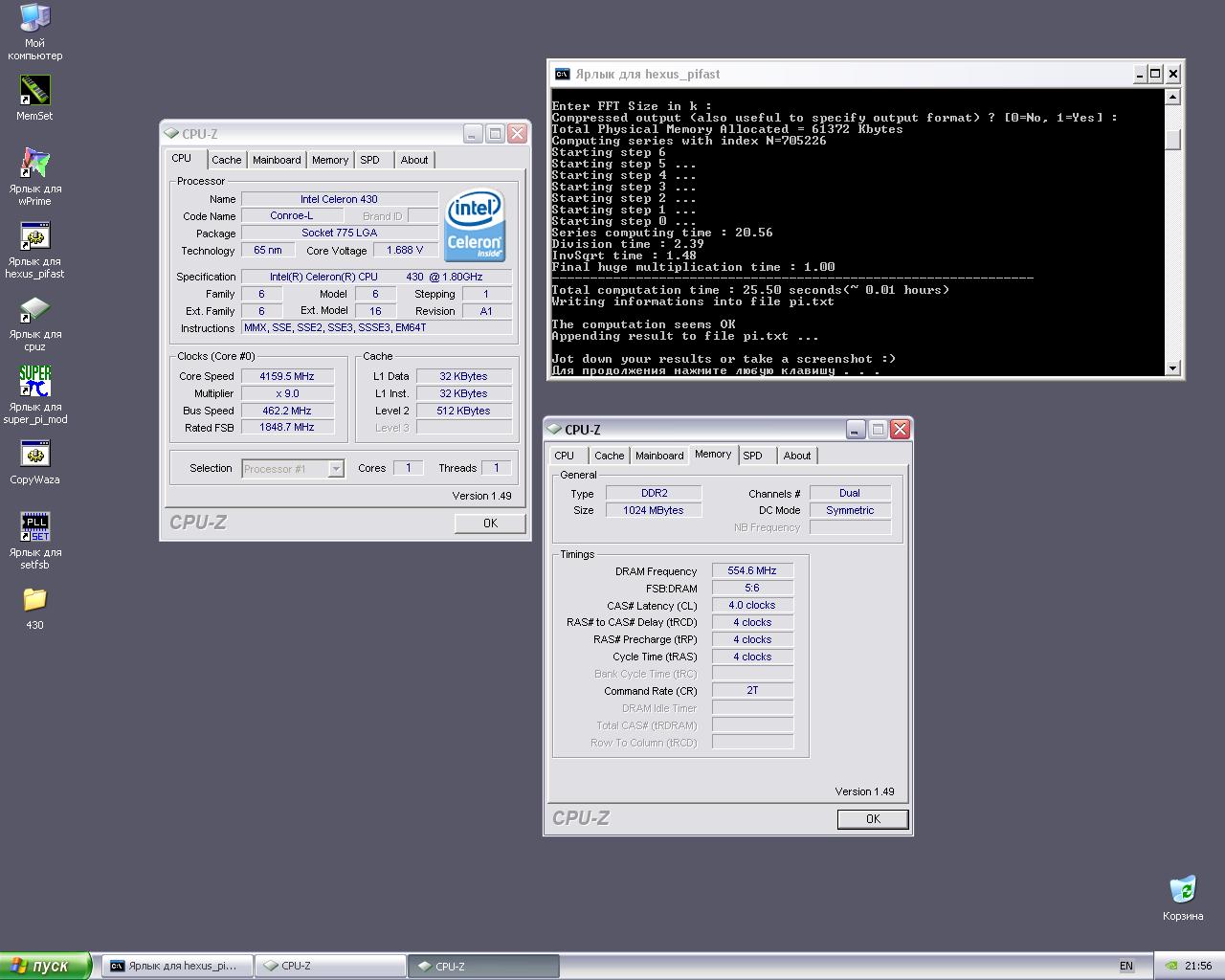The width and height of the screenshot is (1225, 980).
Task: Click console scrollbar up arrow
Action: (x=1172, y=97)
